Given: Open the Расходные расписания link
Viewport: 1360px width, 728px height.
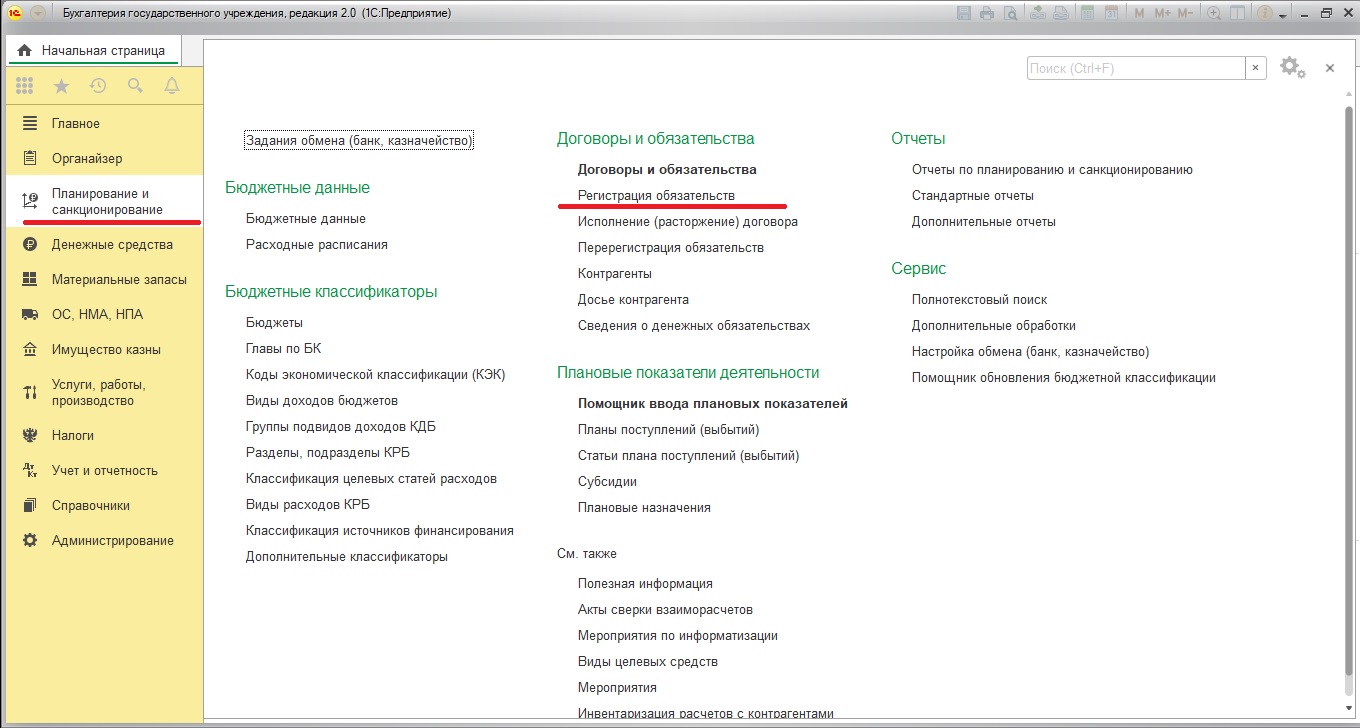Looking at the screenshot, I should click(x=317, y=244).
